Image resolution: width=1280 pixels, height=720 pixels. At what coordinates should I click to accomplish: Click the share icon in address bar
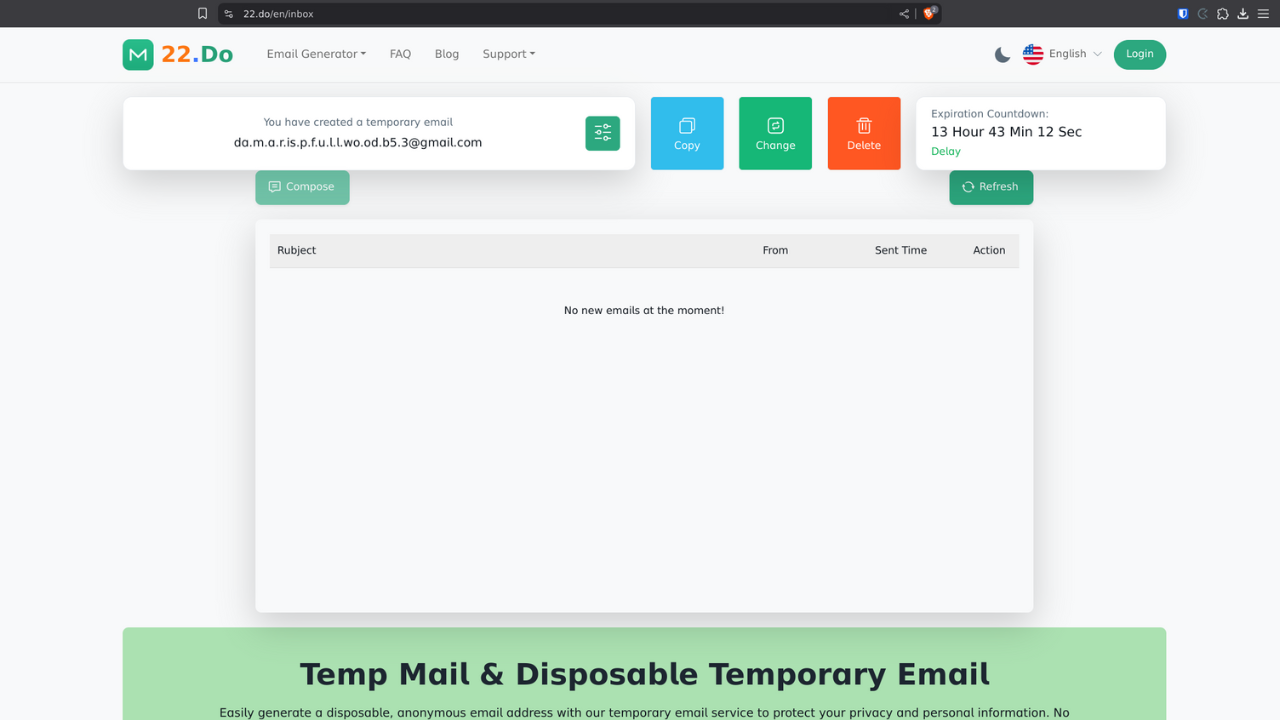904,14
